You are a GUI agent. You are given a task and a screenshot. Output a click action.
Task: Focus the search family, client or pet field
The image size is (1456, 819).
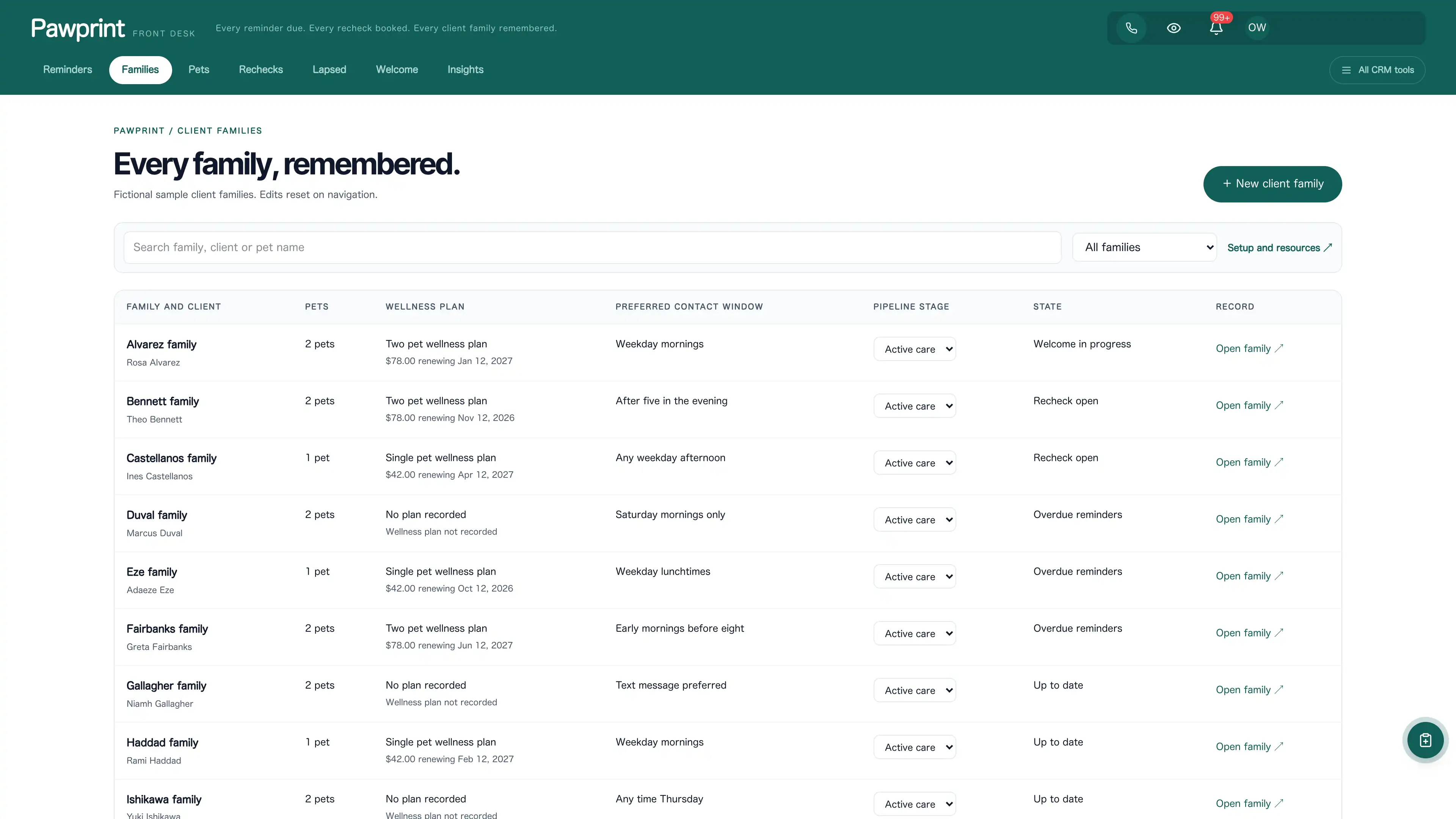592,247
